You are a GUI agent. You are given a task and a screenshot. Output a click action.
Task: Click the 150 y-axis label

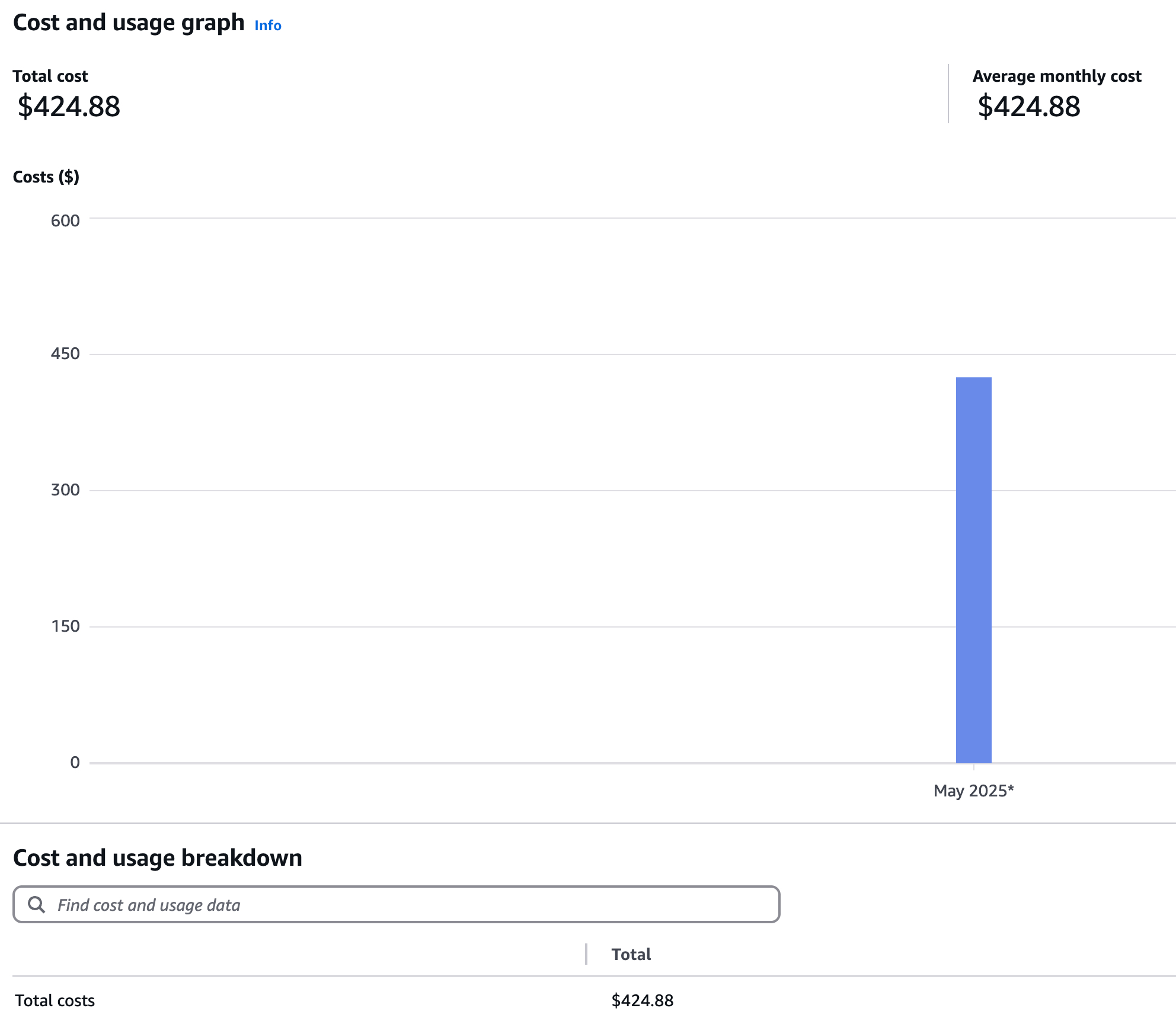[x=65, y=626]
